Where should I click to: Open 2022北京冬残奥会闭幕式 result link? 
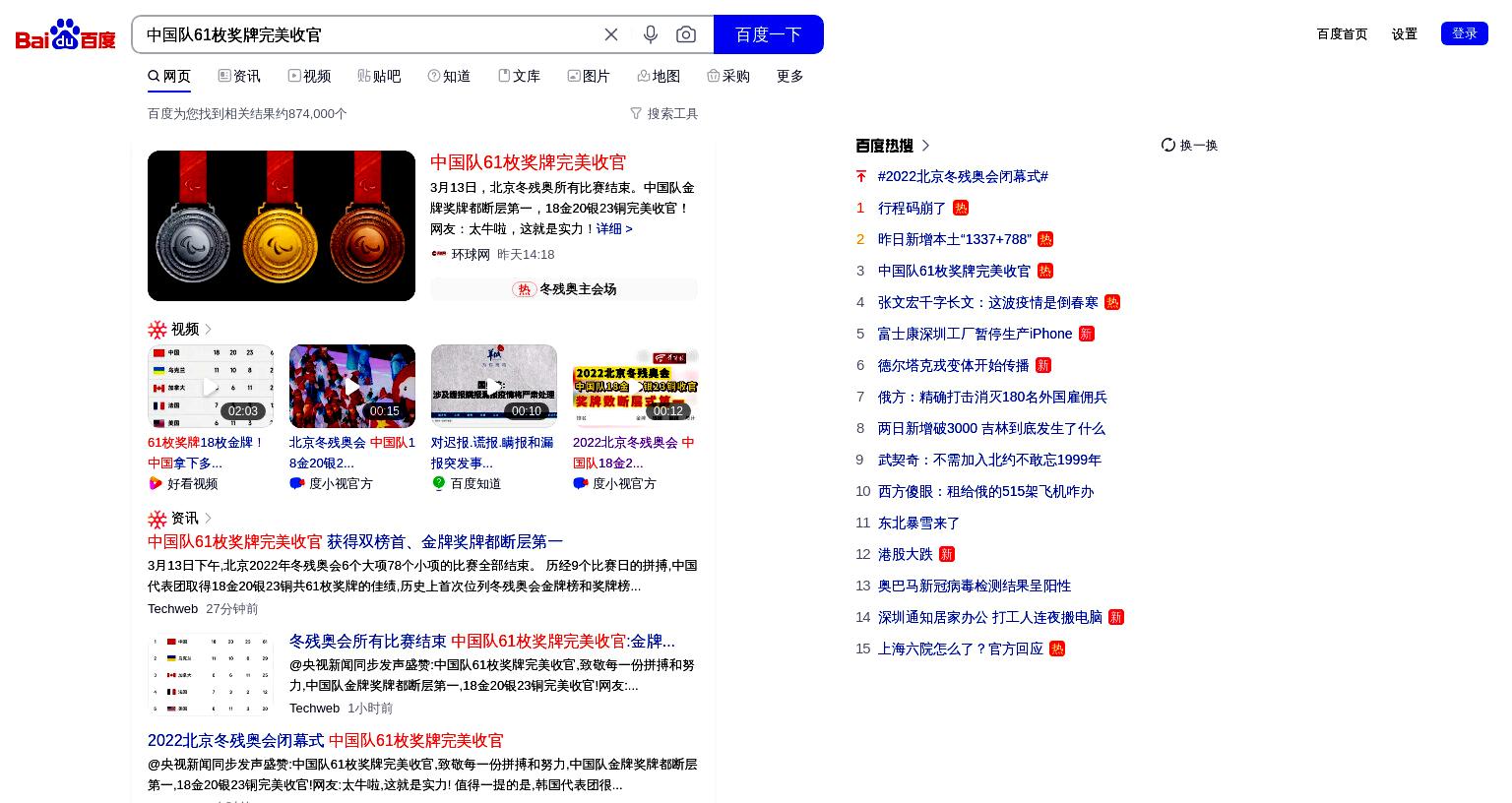pos(325,741)
